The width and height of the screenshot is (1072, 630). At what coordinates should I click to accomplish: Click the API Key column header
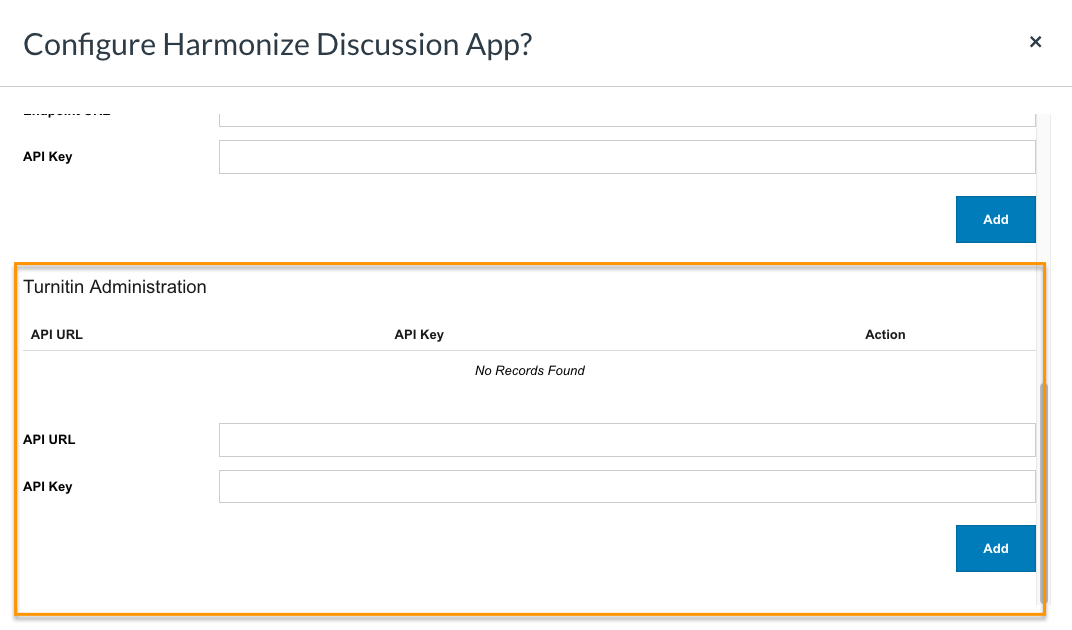[x=419, y=335]
